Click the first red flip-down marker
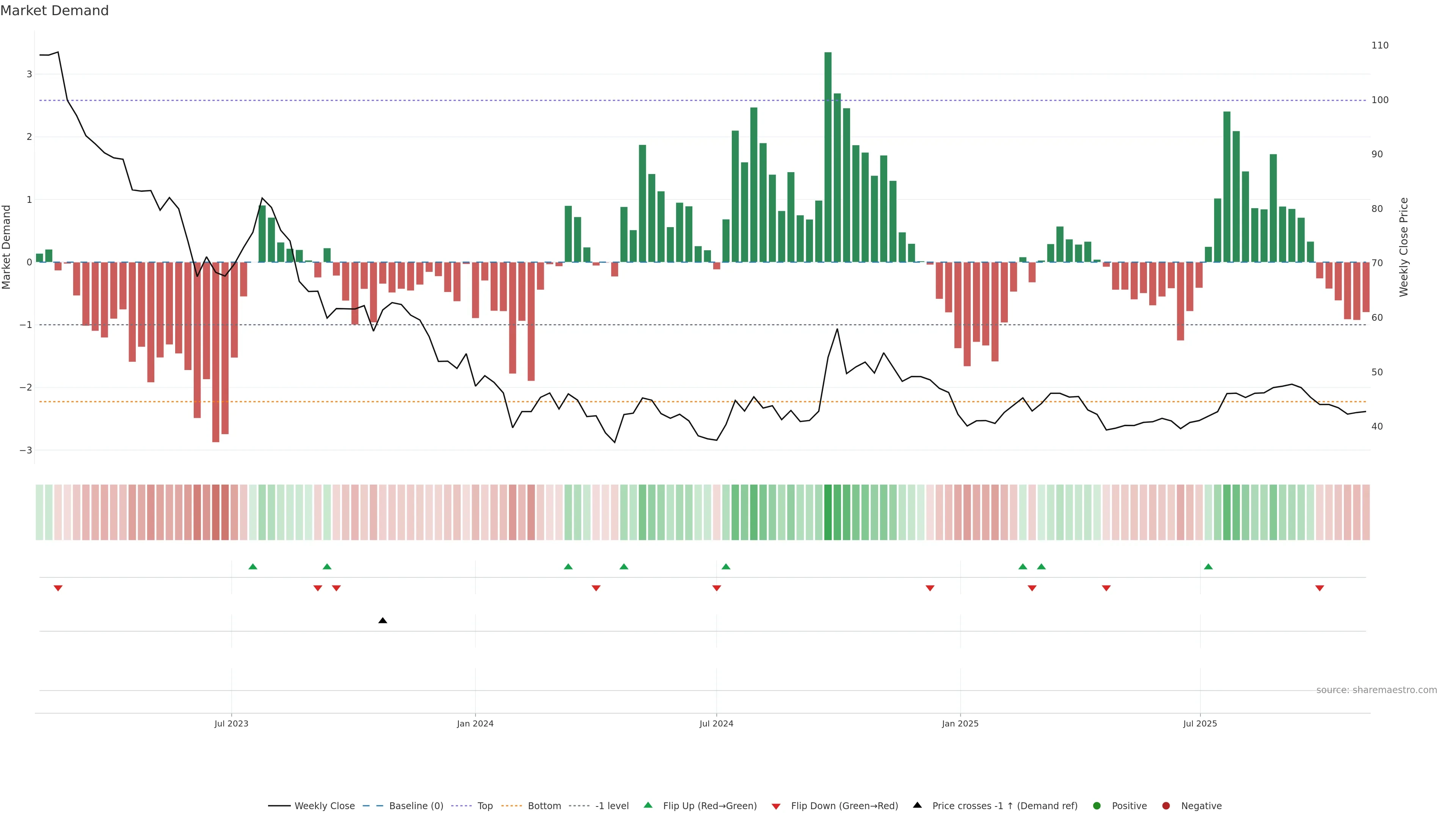 (x=58, y=588)
